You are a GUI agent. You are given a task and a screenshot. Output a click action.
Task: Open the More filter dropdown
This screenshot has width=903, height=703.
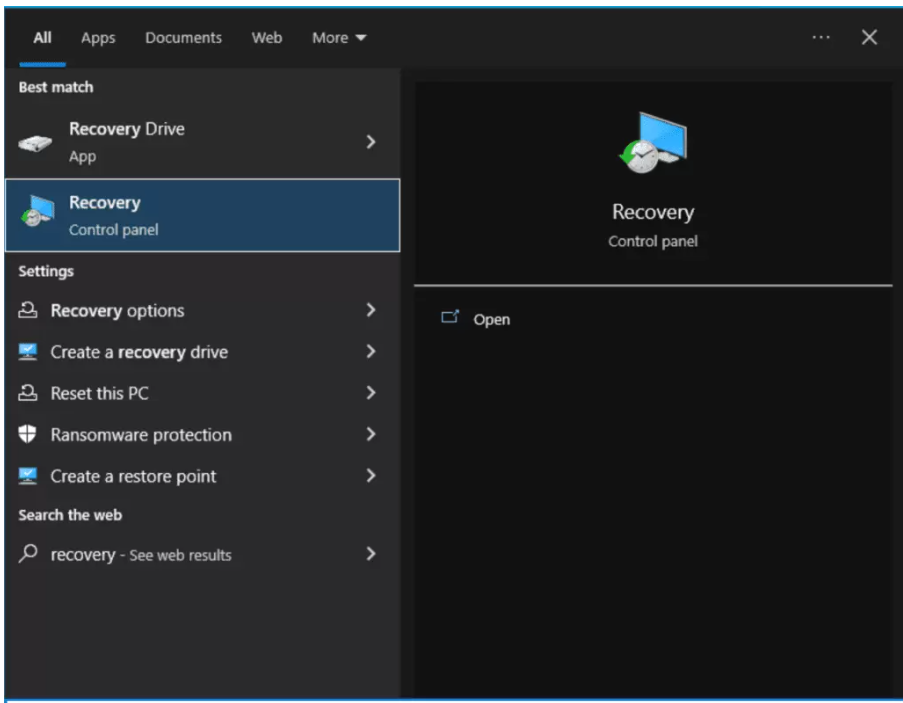[x=339, y=38]
